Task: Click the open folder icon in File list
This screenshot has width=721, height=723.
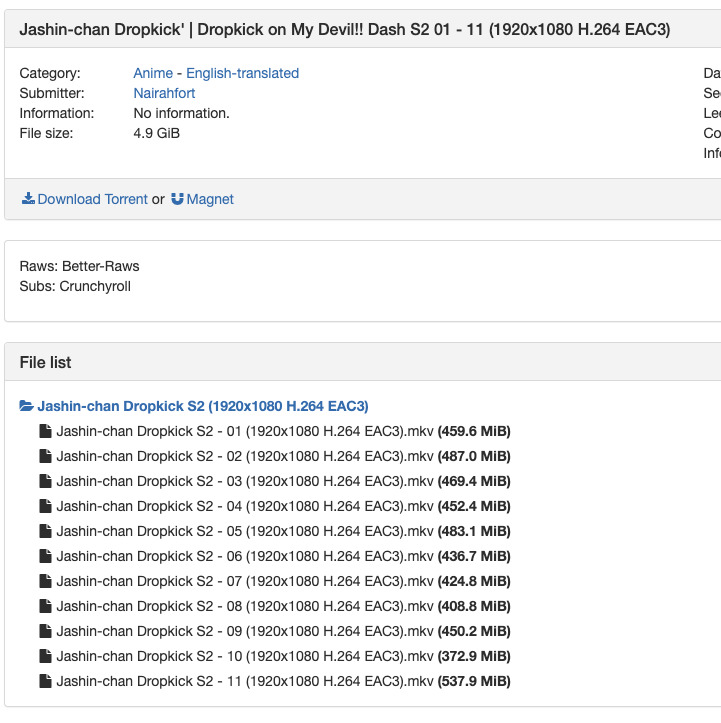Action: (27, 406)
